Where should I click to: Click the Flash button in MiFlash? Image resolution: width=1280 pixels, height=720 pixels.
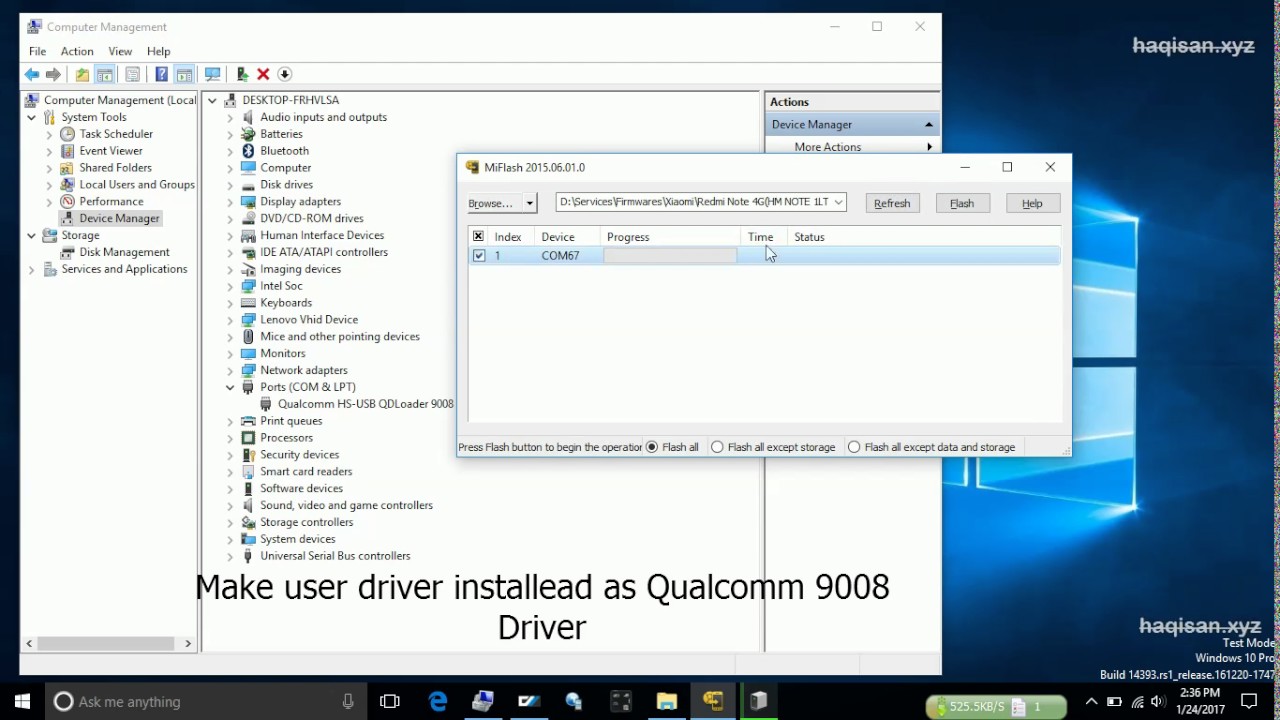point(962,203)
